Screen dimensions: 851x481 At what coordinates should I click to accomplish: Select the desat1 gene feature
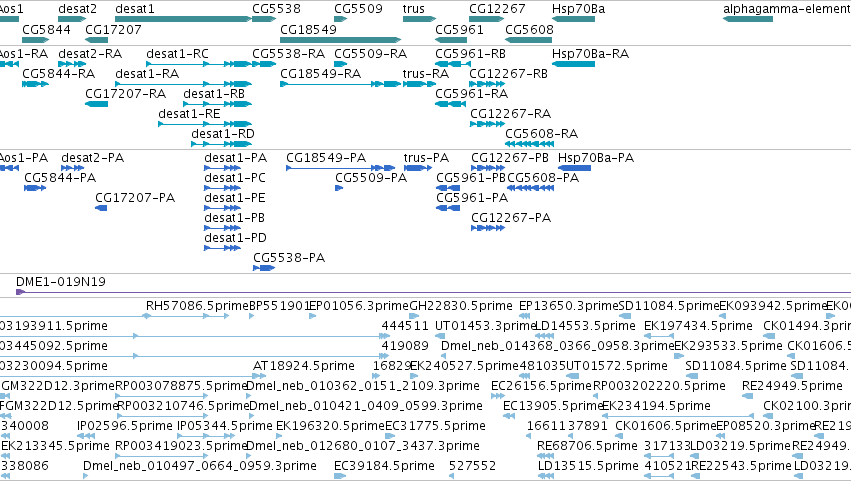click(x=183, y=19)
